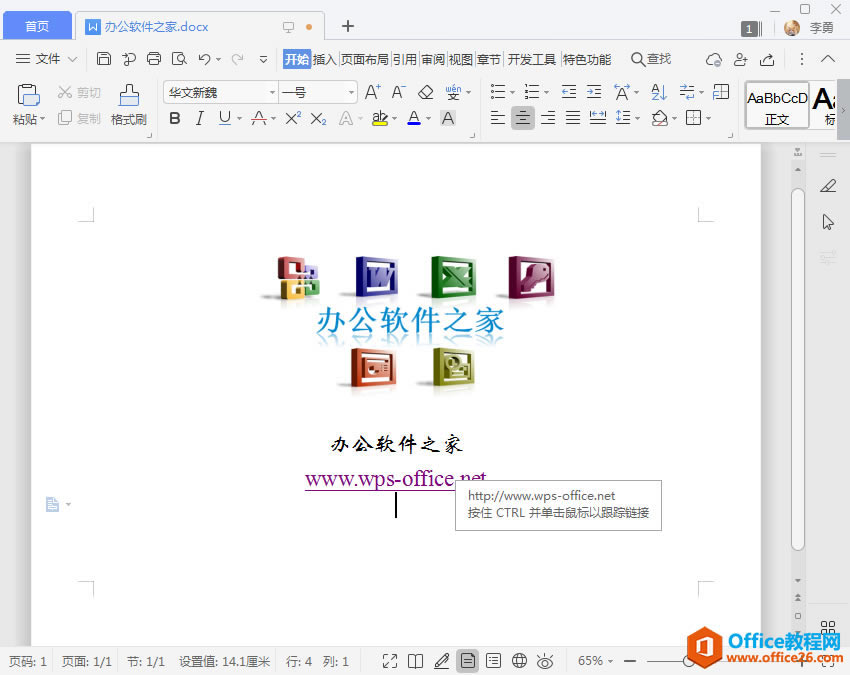Switch to the 插入 tab
This screenshot has height=675, width=850.
[x=325, y=59]
